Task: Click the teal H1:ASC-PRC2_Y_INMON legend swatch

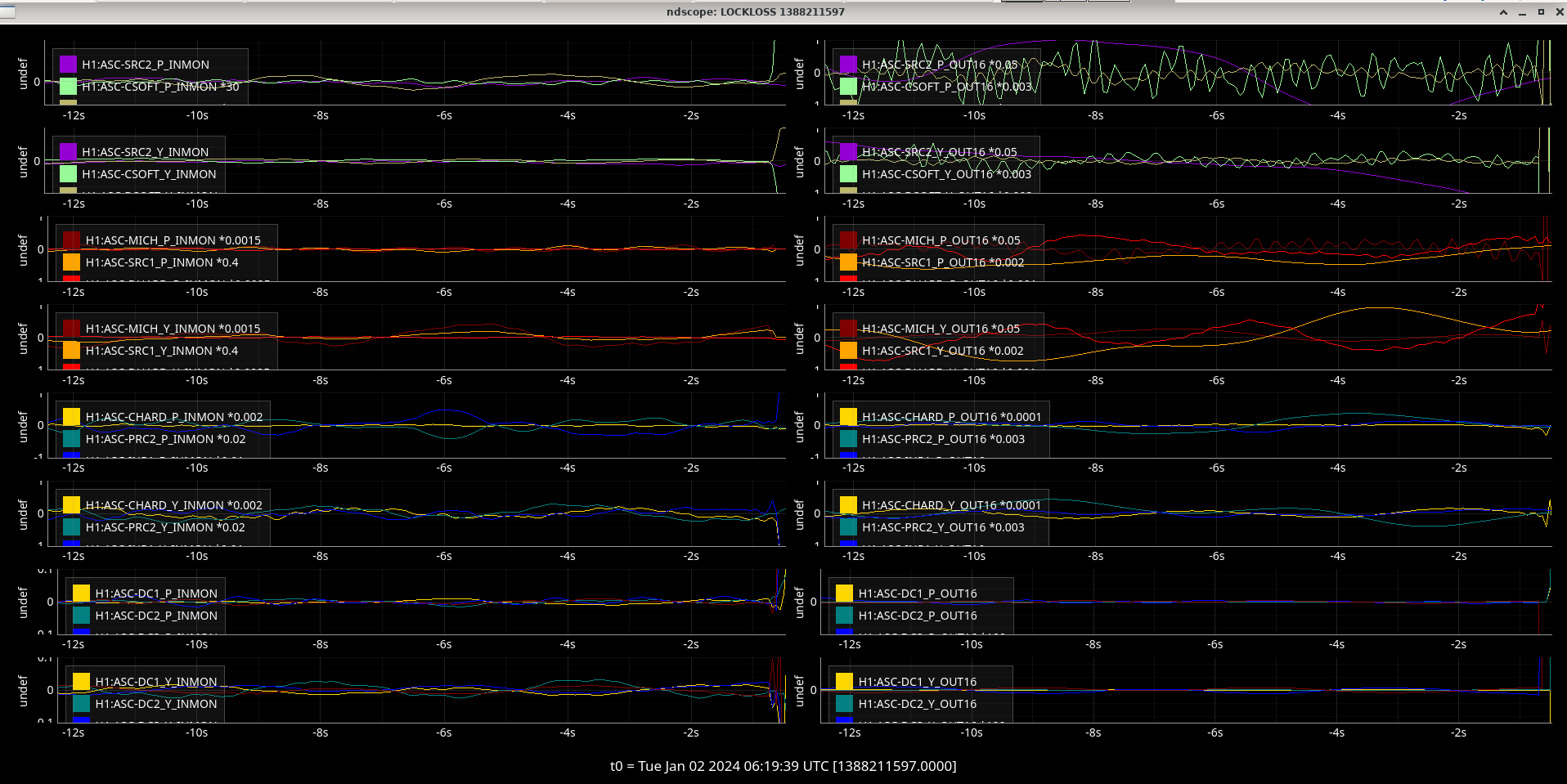Action: click(72, 526)
